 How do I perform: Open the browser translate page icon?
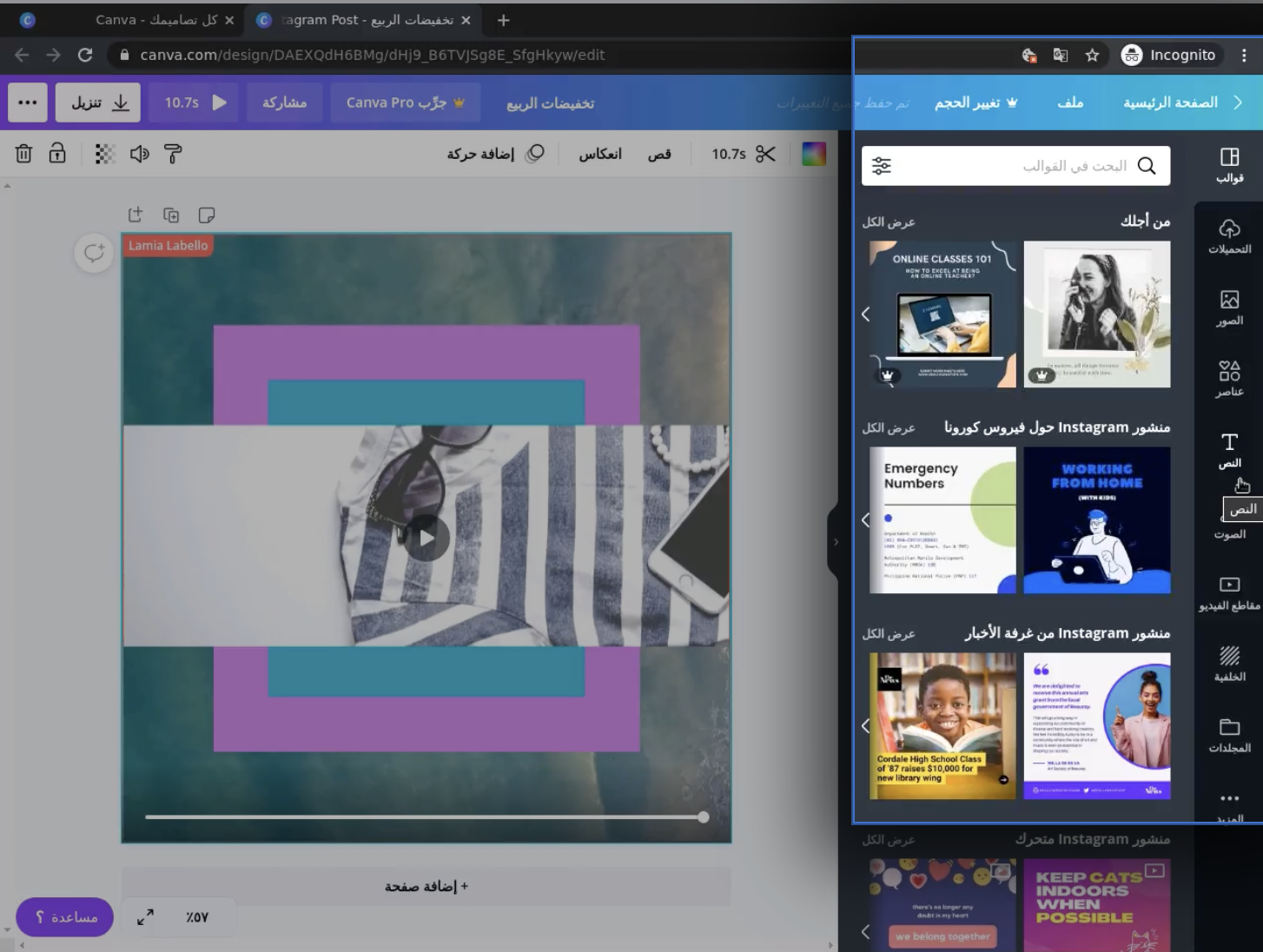coord(1061,55)
